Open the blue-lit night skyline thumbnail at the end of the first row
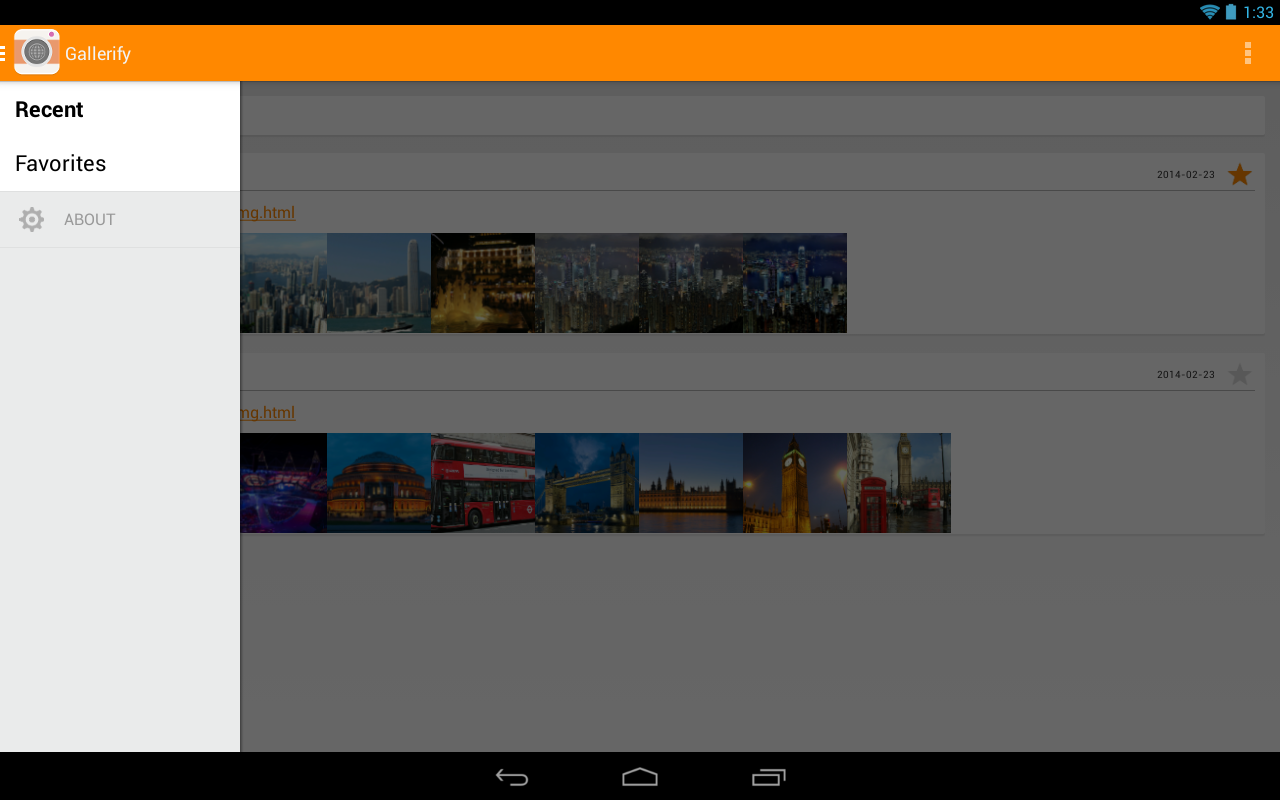Viewport: 1280px width, 800px height. (x=795, y=283)
